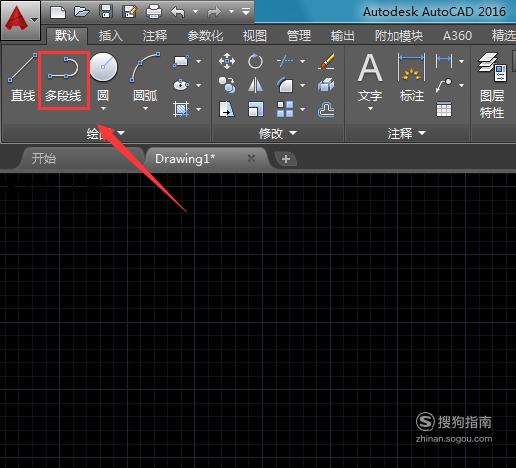The width and height of the screenshot is (516, 468).
Task: Select the Stretch tool
Action: pyautogui.click(x=227, y=109)
